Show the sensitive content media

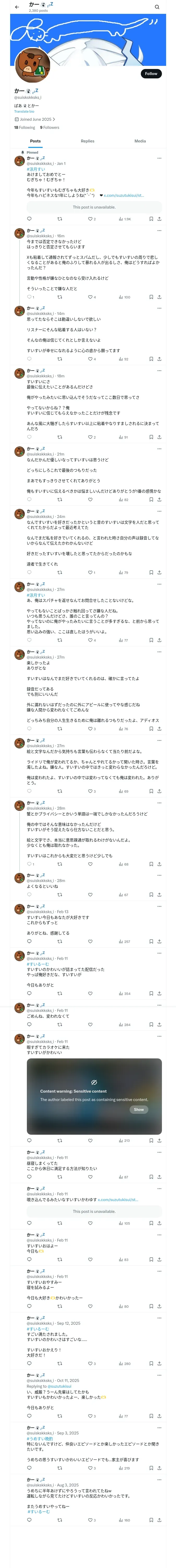tap(138, 1110)
